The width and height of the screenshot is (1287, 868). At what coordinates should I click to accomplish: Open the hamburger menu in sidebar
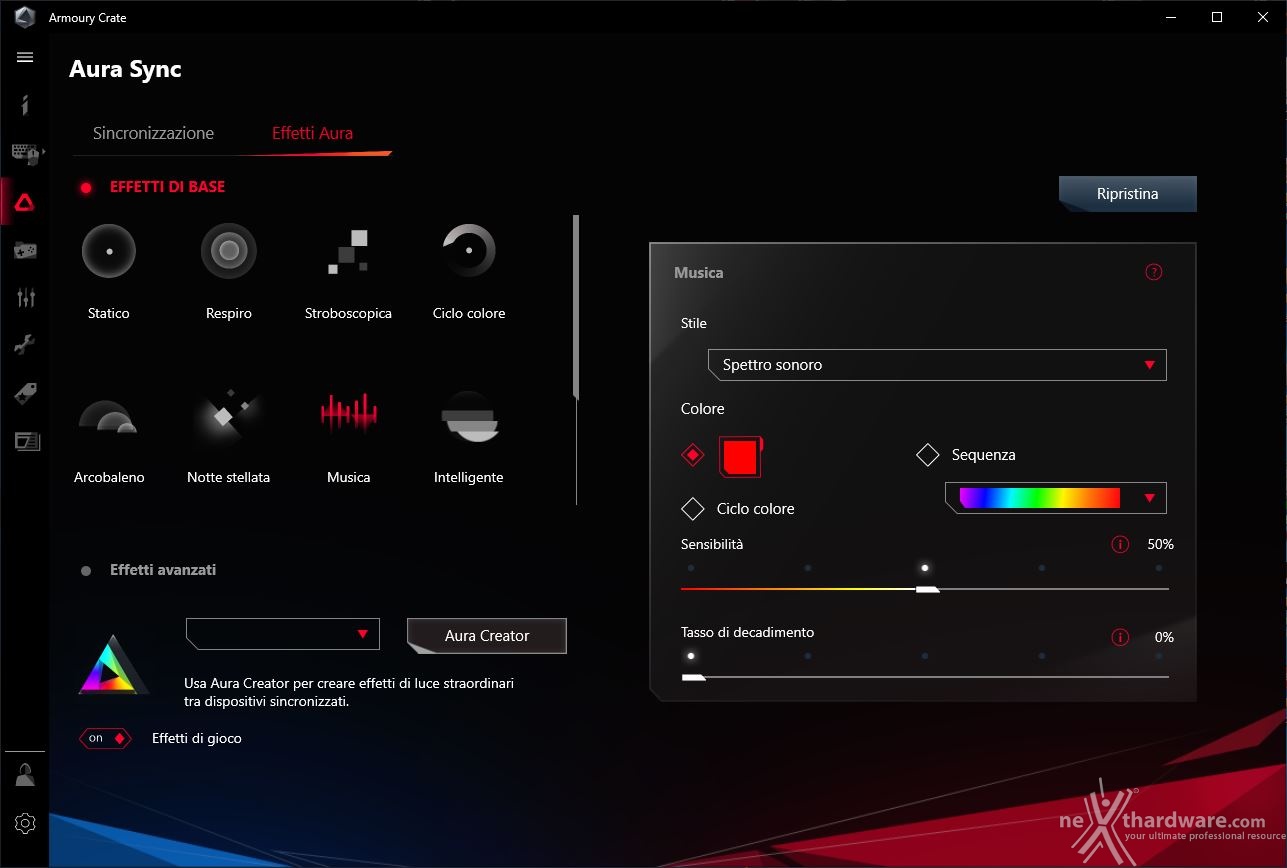[x=25, y=57]
